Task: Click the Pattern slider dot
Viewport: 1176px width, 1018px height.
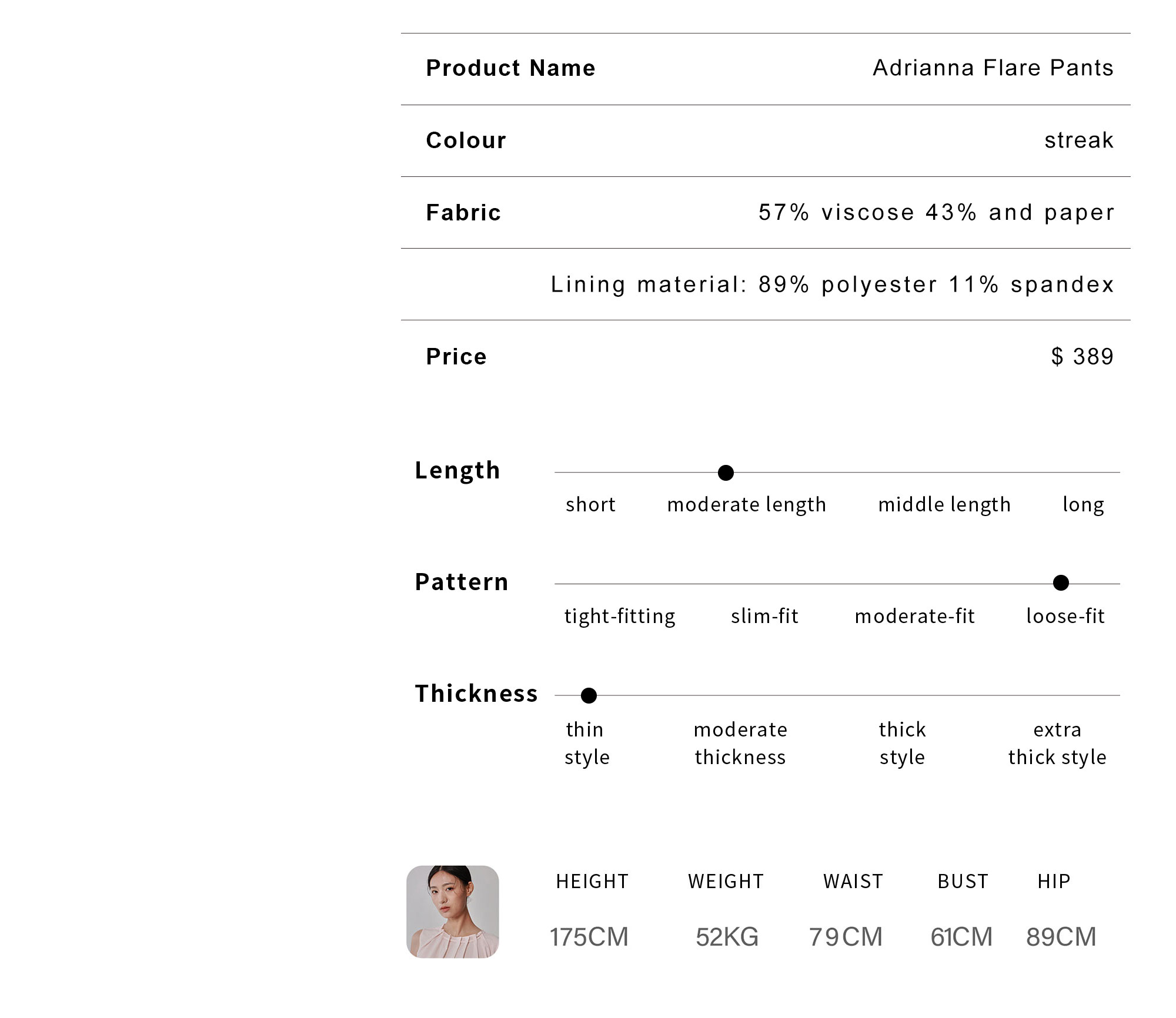Action: pyautogui.click(x=1061, y=582)
